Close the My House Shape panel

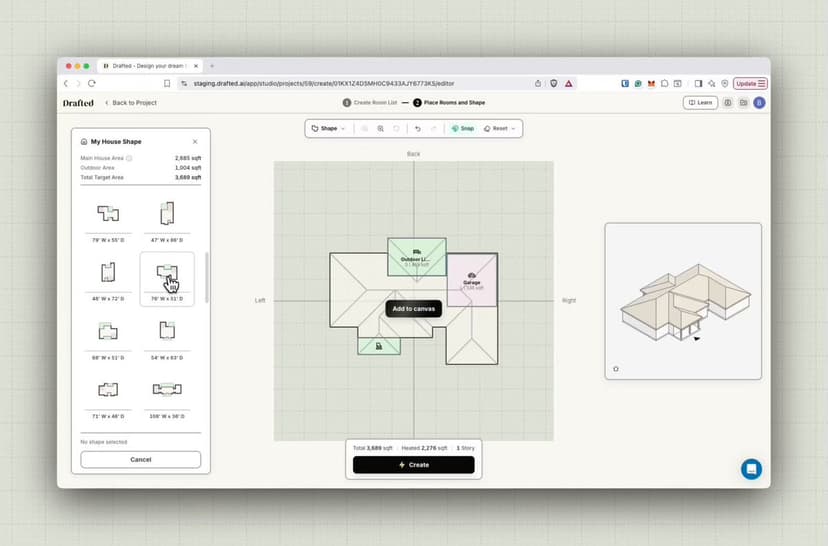[195, 142]
